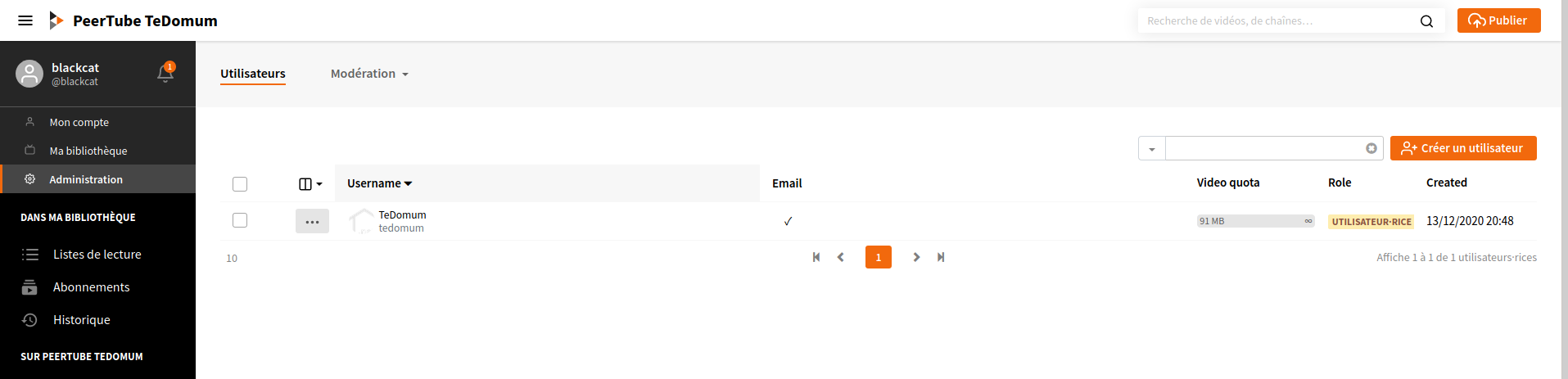Clear the user filter field
The image size is (1568, 379).
[x=1371, y=148]
